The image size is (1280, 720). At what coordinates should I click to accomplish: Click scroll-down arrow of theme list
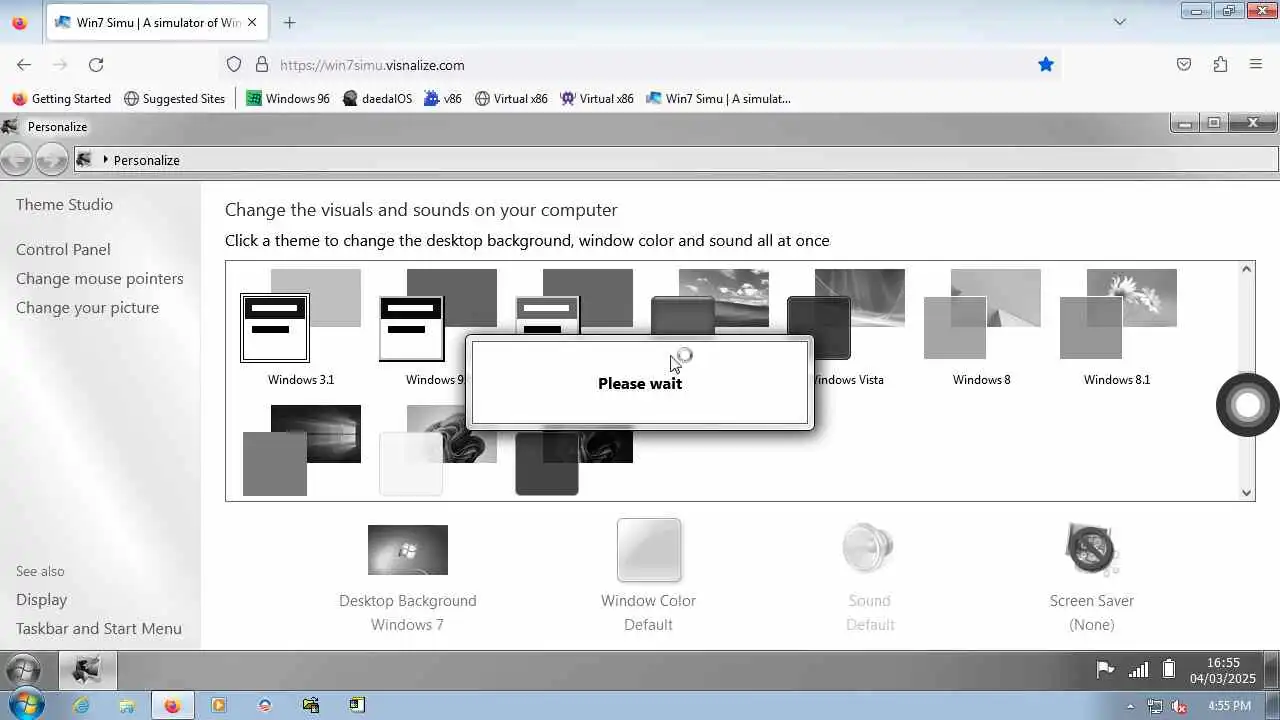1247,492
